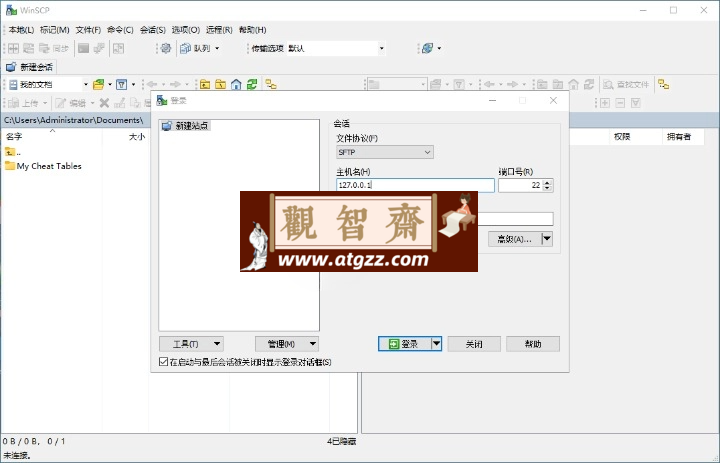The height and width of the screenshot is (463, 720).
Task: Open the Preferences gear icon
Action: (166, 48)
